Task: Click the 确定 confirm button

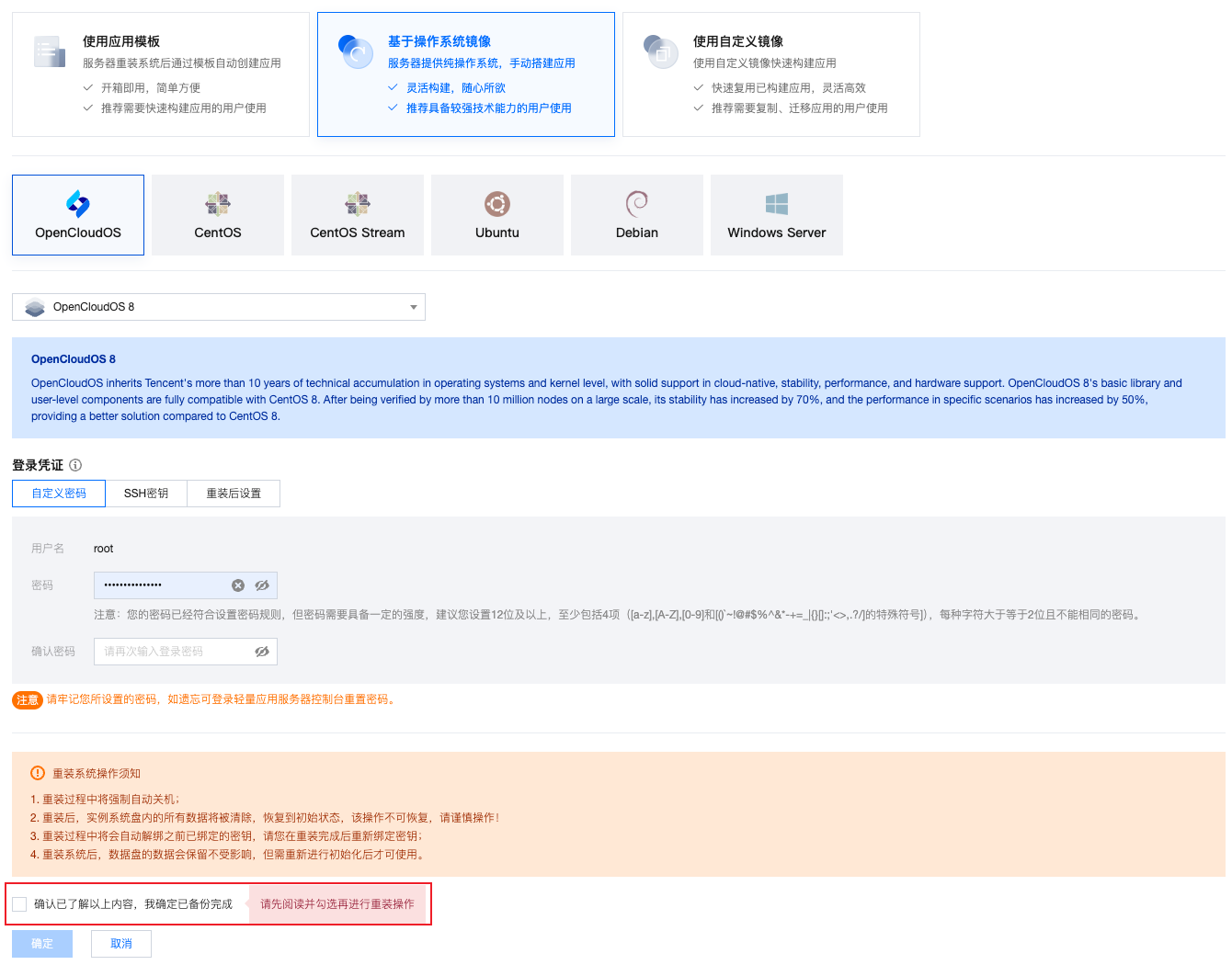Action: [x=42, y=944]
